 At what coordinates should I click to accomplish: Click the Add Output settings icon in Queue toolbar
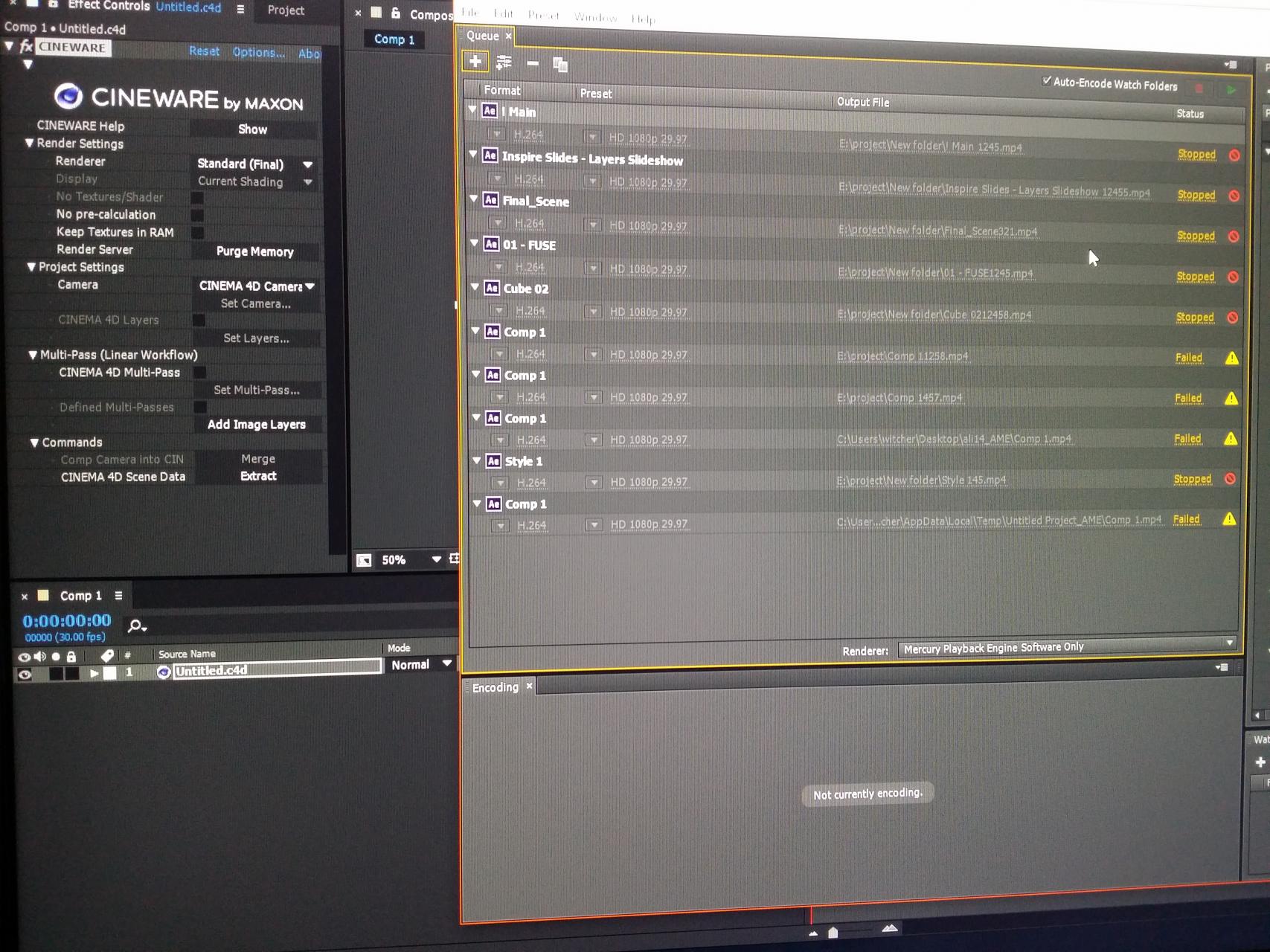coord(504,62)
